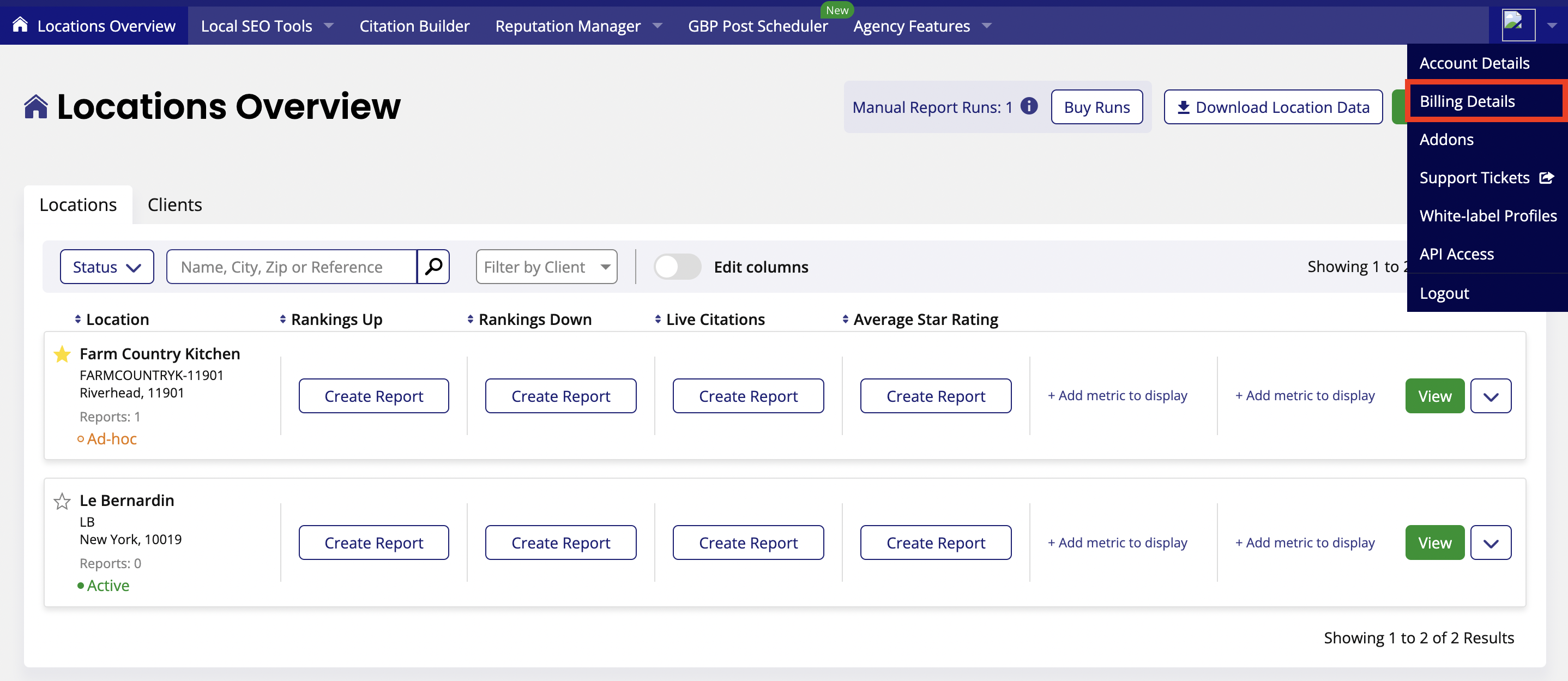The height and width of the screenshot is (681, 1568).
Task: Create Rankings Down report for Farm Country Kitchen
Action: pos(560,396)
